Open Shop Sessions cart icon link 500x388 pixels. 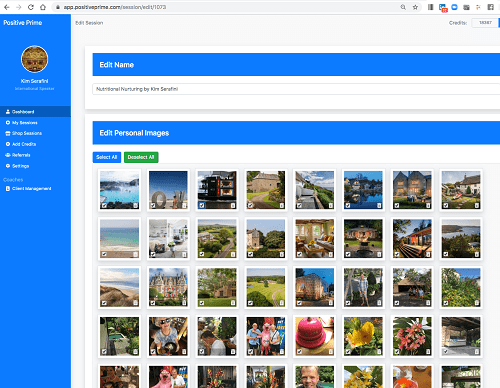tap(8, 133)
